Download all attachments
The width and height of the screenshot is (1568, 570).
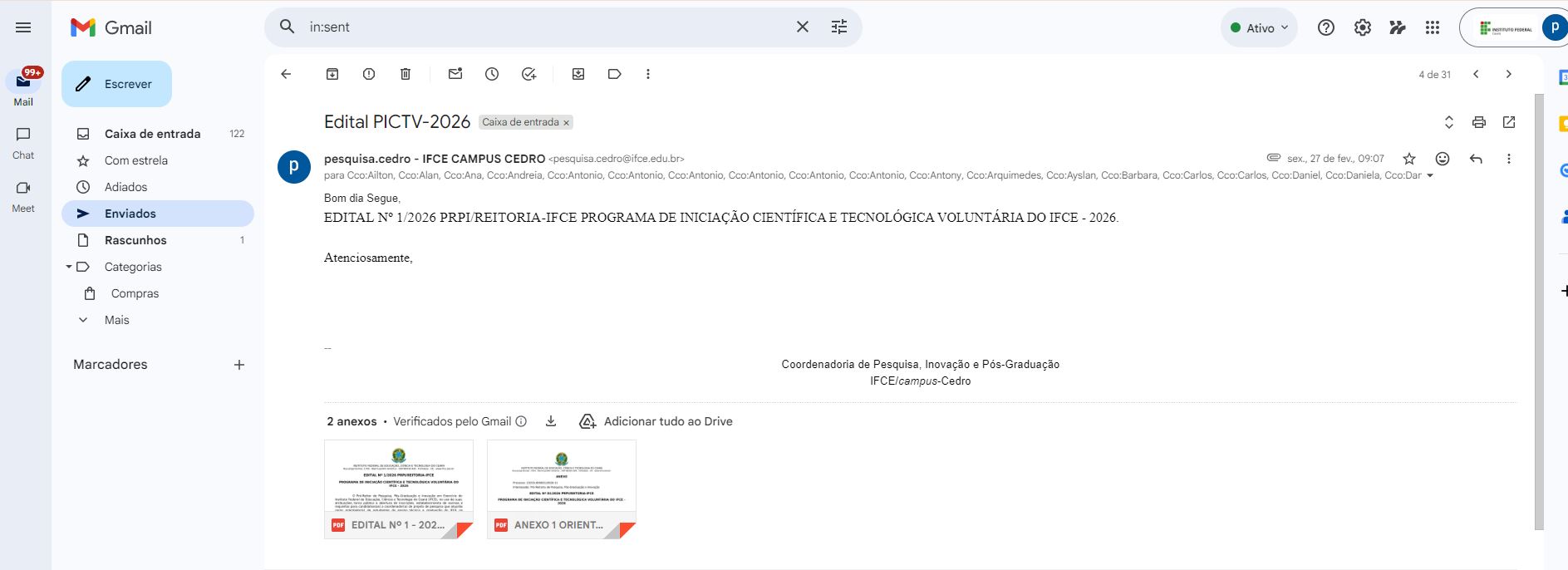[551, 421]
